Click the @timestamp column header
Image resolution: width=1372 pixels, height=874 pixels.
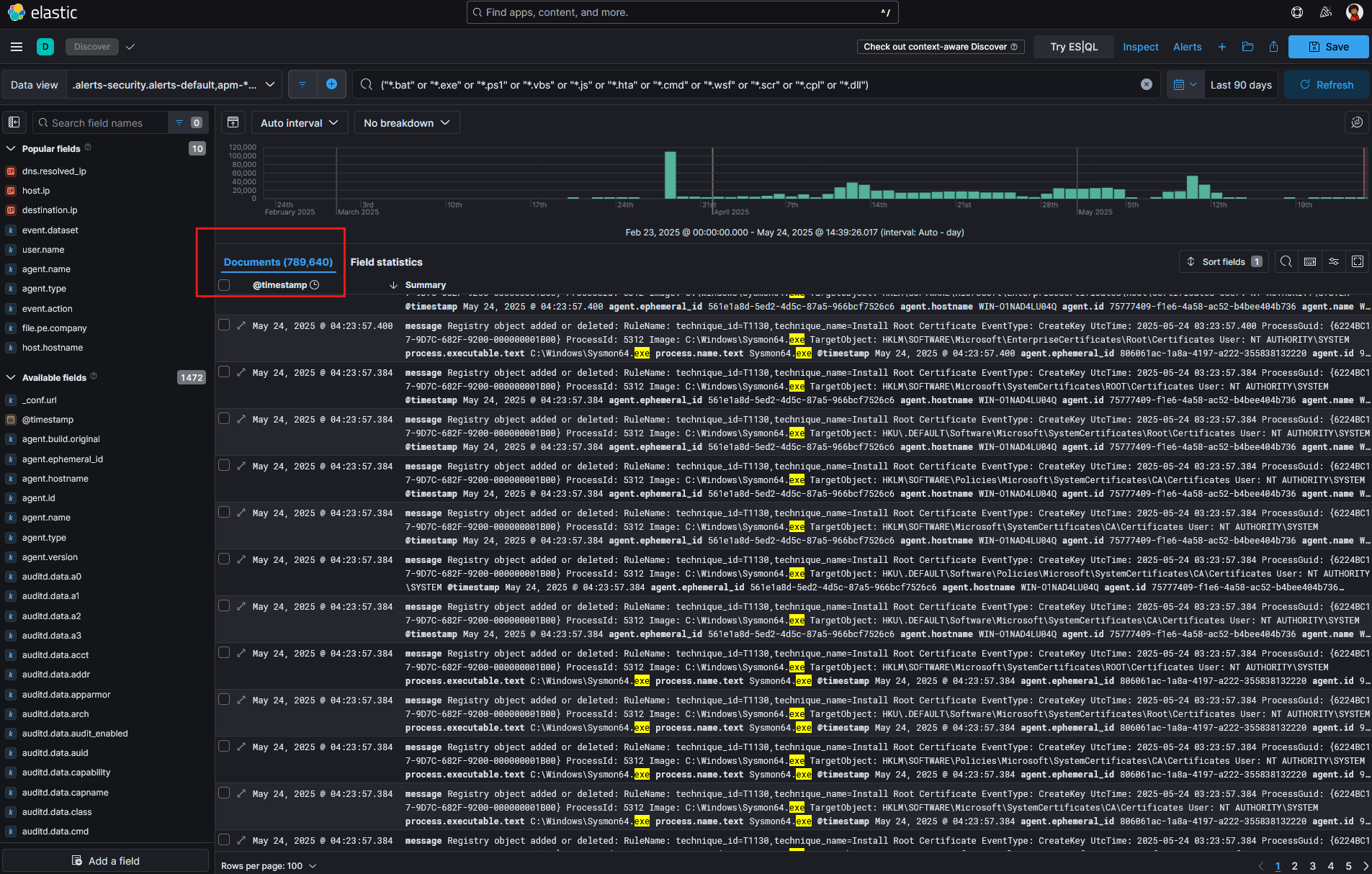(x=279, y=285)
